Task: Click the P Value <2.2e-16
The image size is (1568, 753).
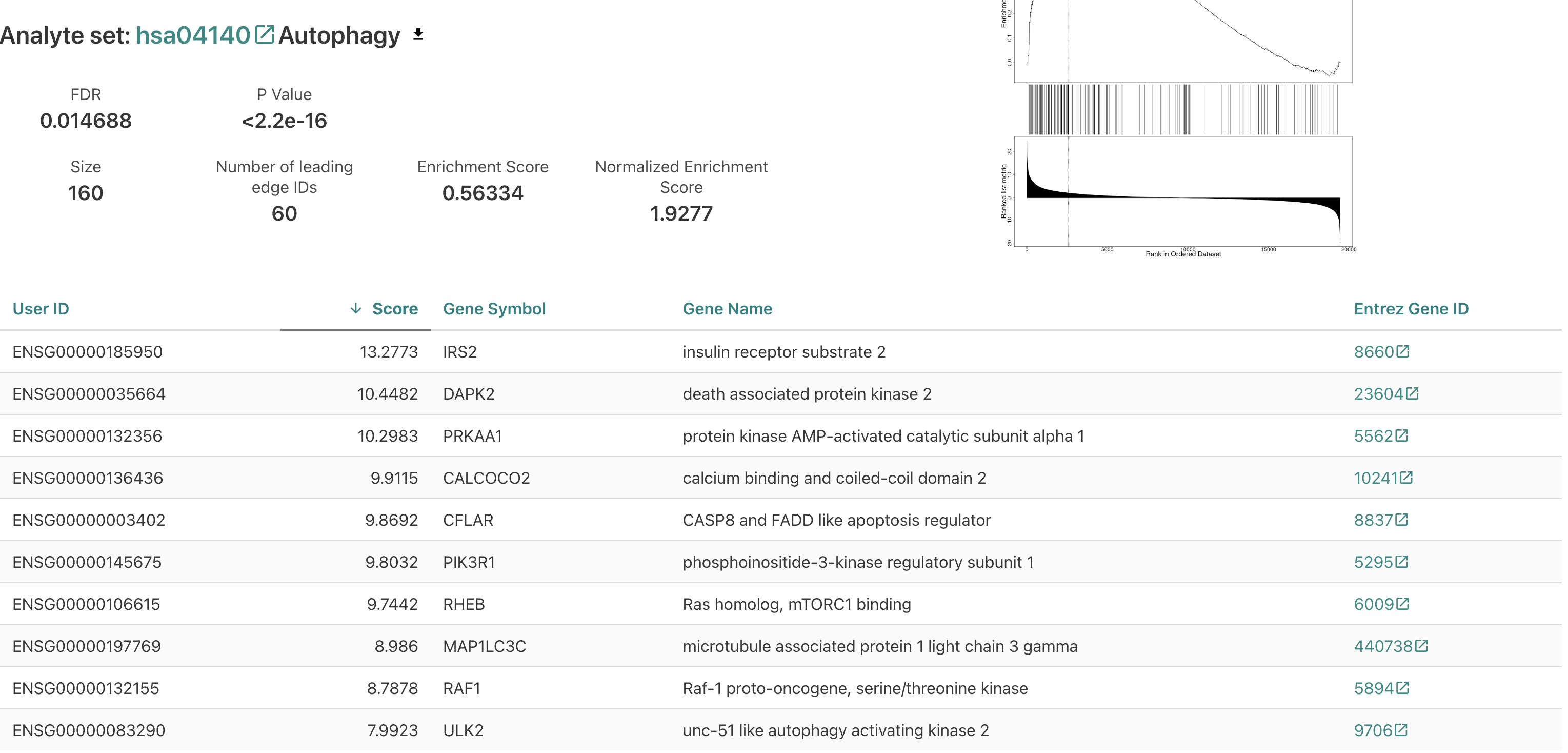Action: click(x=284, y=121)
